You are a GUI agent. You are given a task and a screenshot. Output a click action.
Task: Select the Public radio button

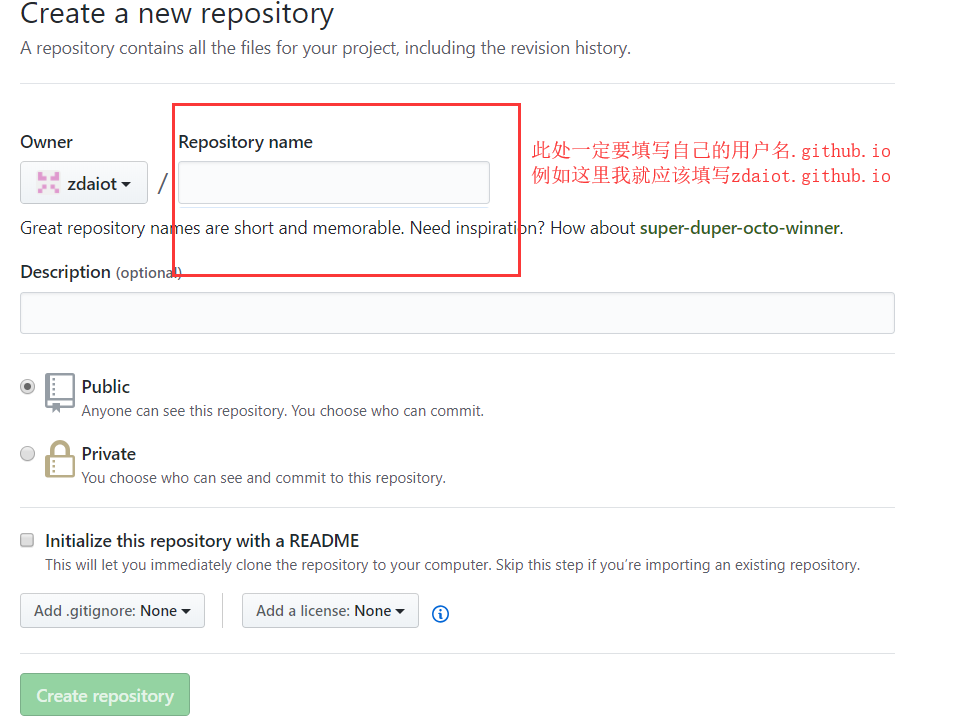[x=28, y=387]
